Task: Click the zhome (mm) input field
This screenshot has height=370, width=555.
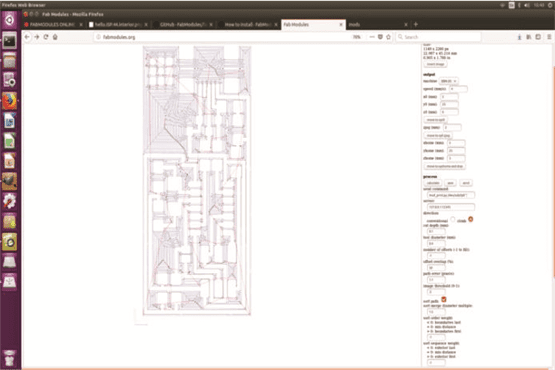Action: click(456, 158)
